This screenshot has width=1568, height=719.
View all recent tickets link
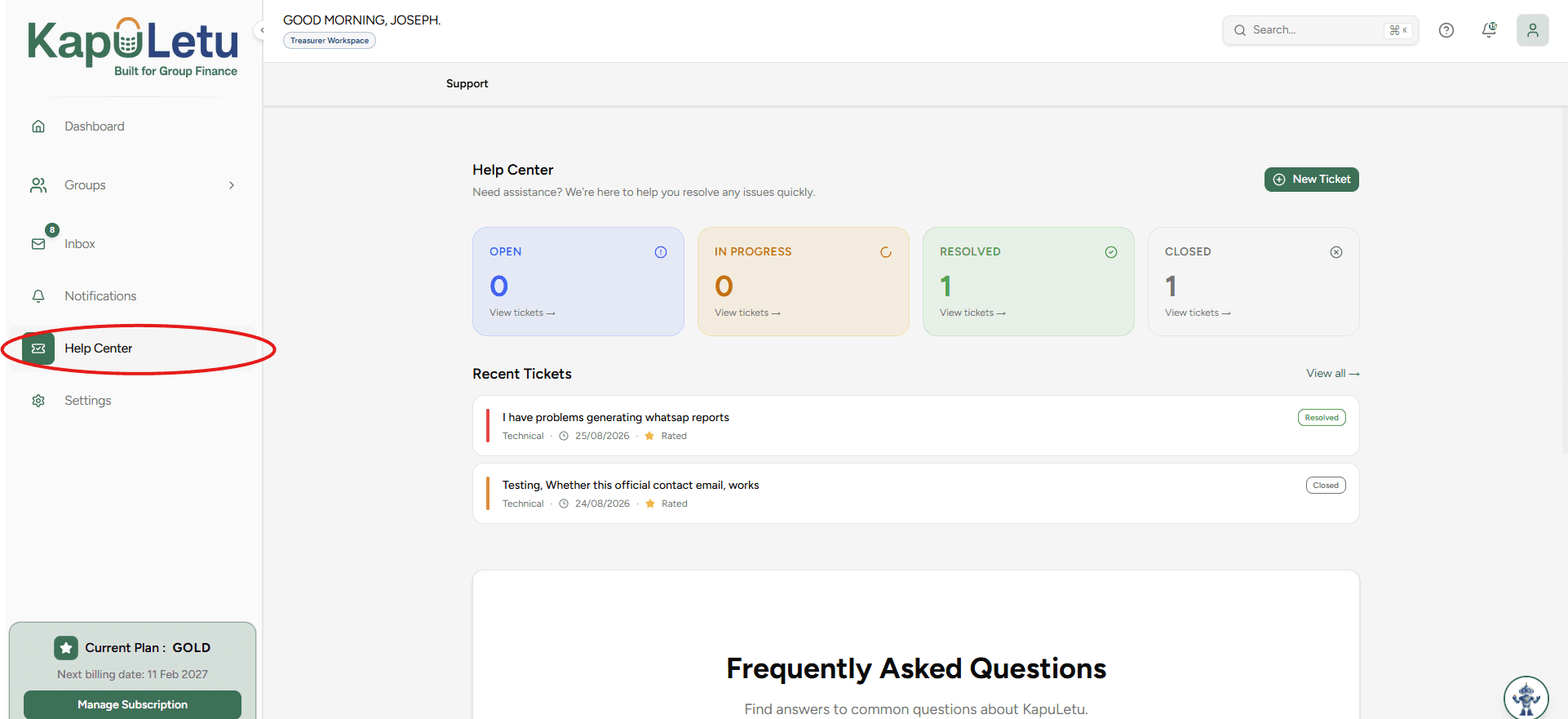point(1333,374)
